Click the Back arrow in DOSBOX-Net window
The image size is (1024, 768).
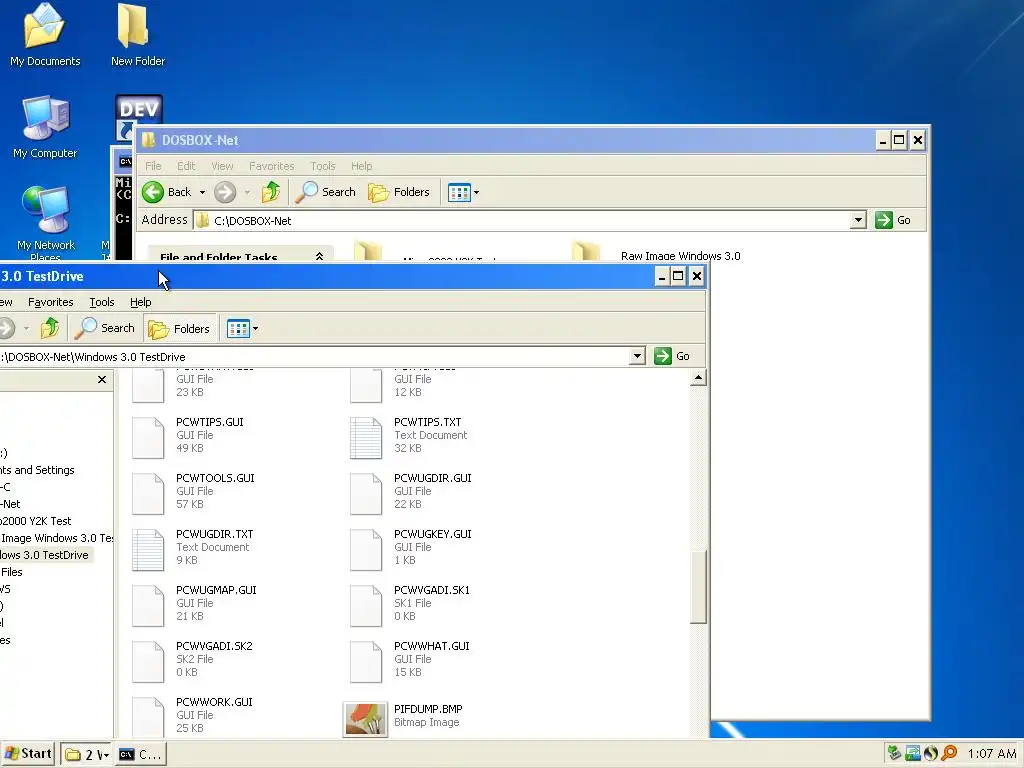(153, 192)
